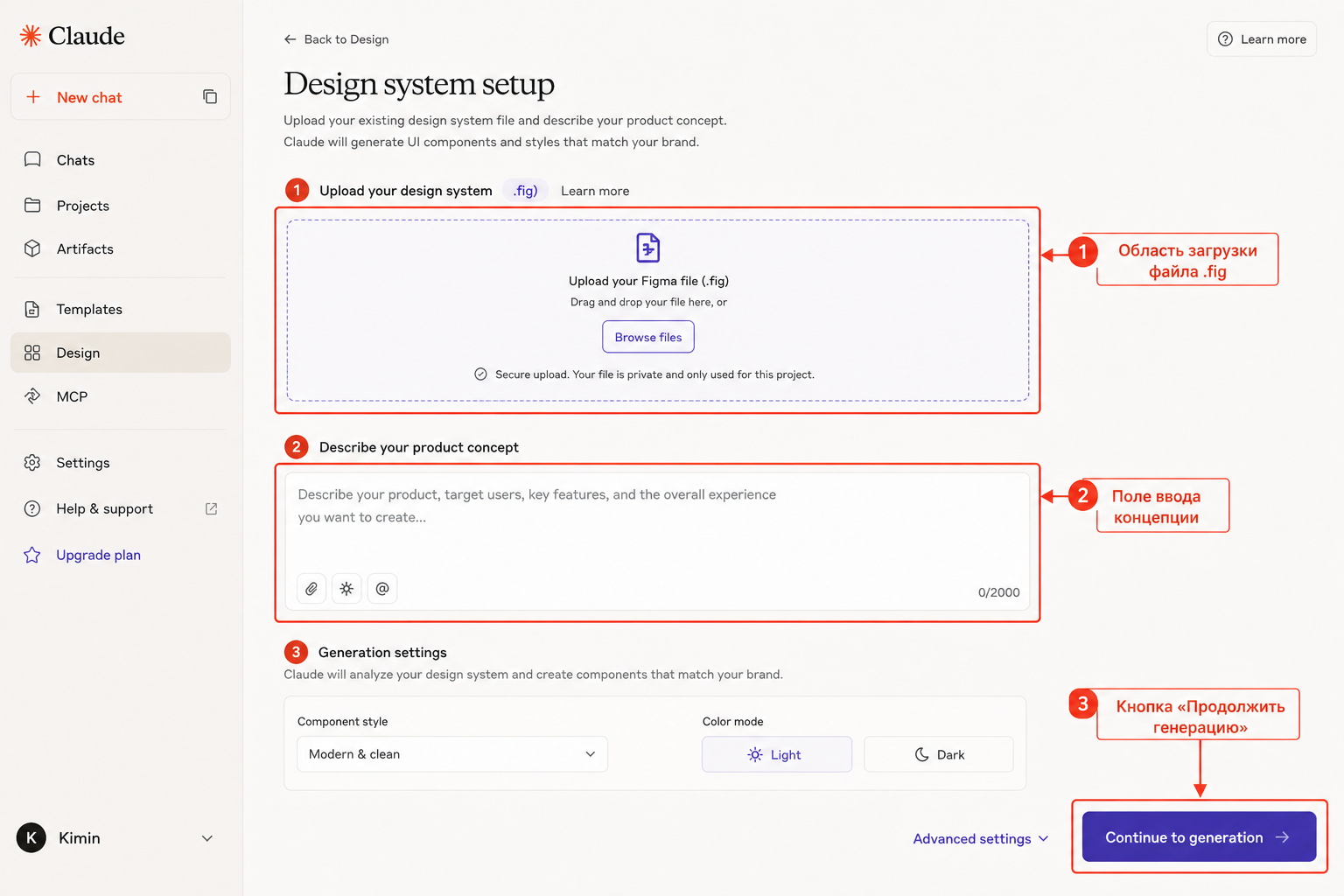Select the MCP sidebar item
The image size is (1344, 896).
pyautogui.click(x=121, y=396)
